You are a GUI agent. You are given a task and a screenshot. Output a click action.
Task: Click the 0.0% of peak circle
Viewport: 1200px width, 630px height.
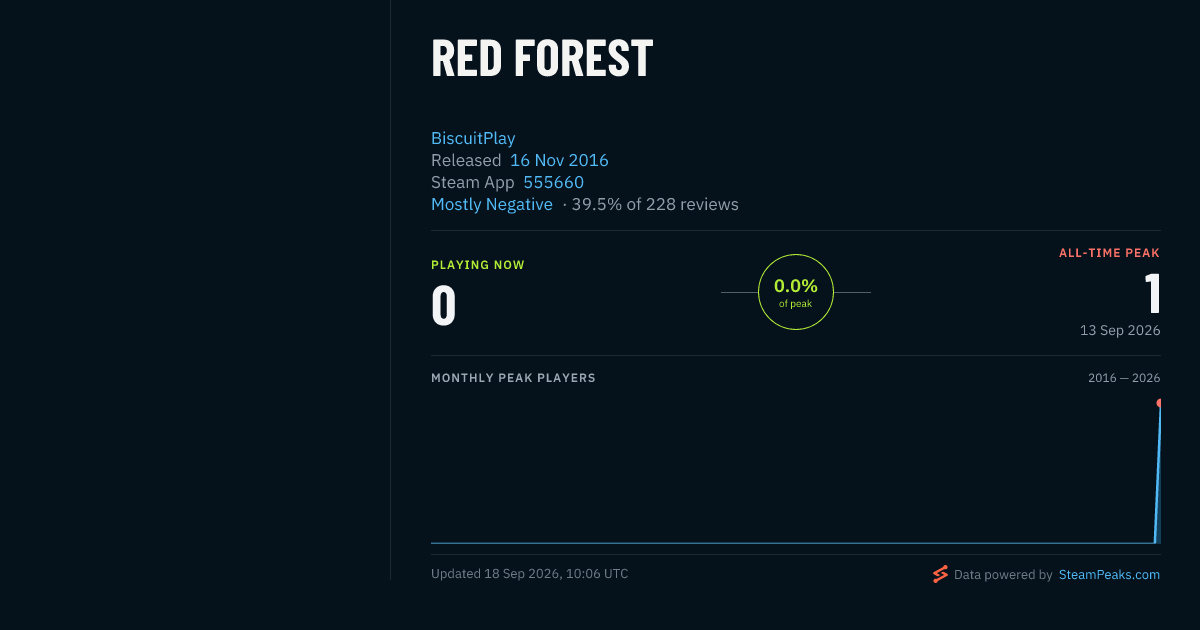[x=795, y=292]
